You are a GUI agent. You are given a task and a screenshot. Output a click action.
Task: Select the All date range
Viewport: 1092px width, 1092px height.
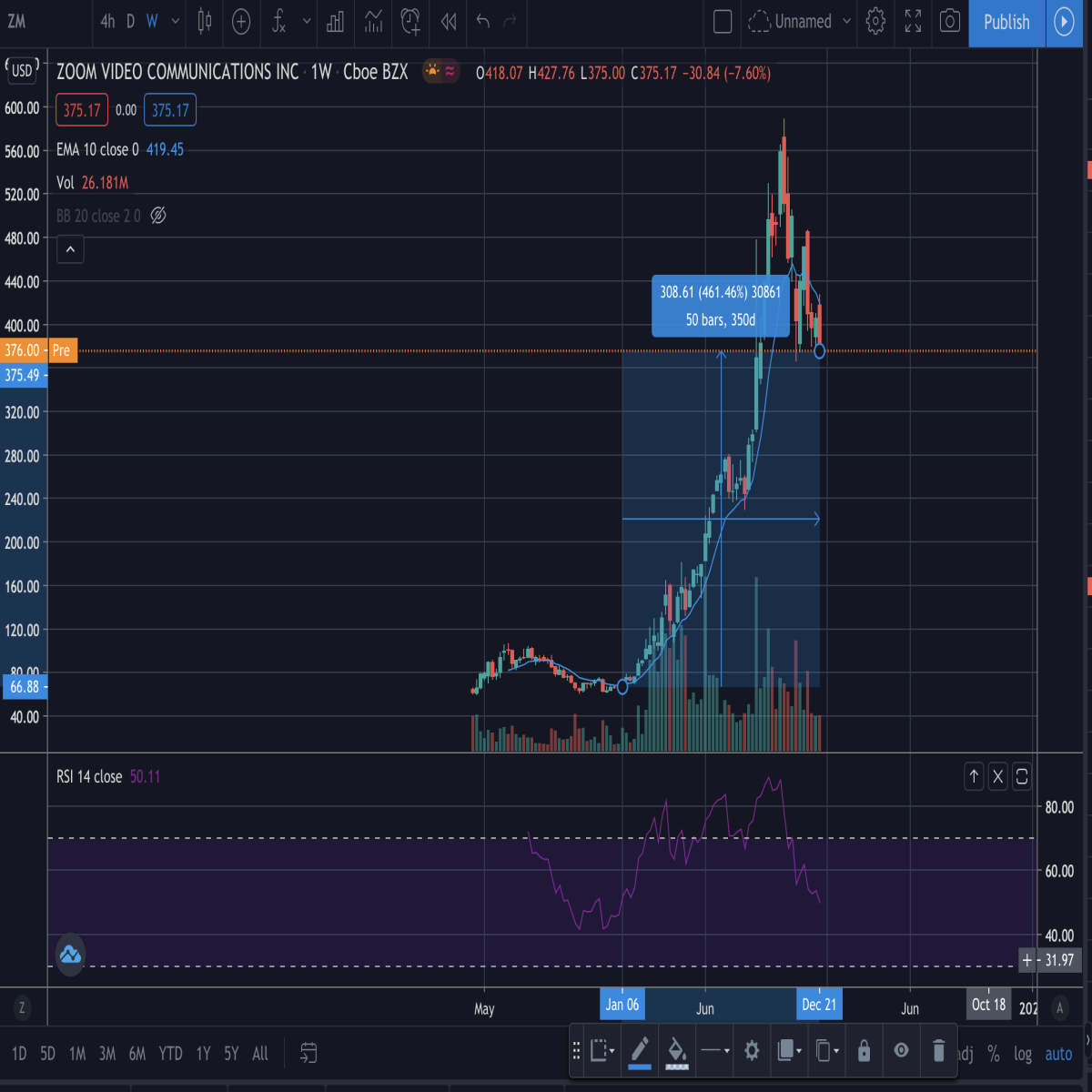point(260,1054)
